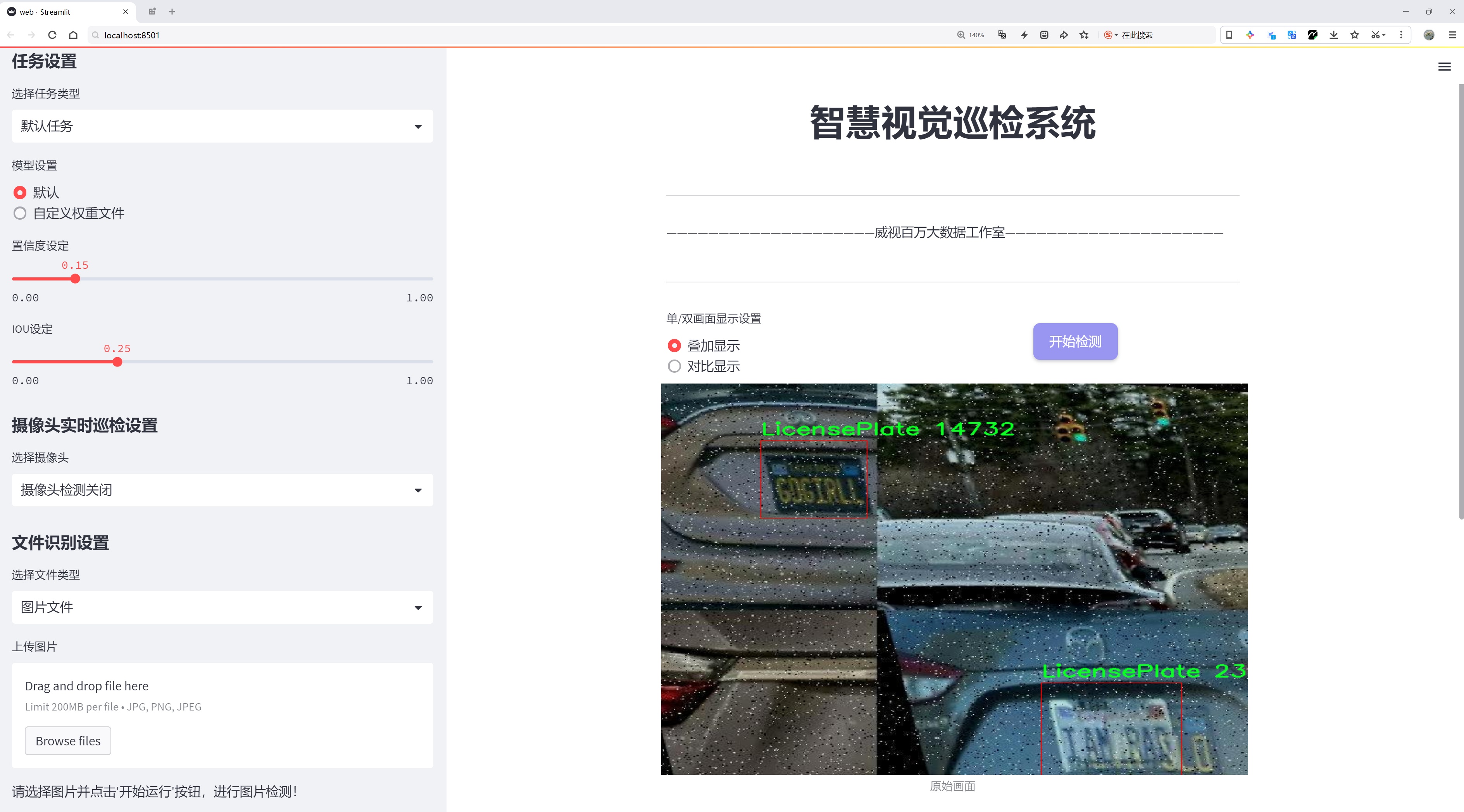Open the favorites star icon in the toolbar
Screen dimensions: 1464x812
[x=1355, y=35]
